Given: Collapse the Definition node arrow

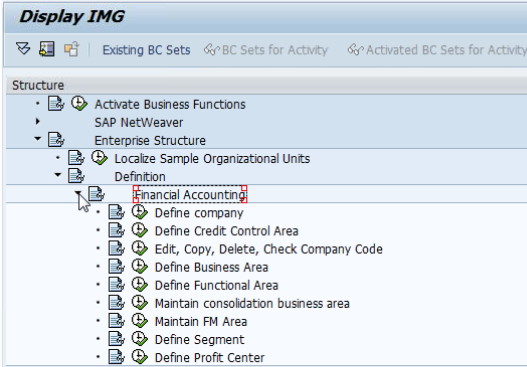Looking at the screenshot, I should tap(58, 175).
